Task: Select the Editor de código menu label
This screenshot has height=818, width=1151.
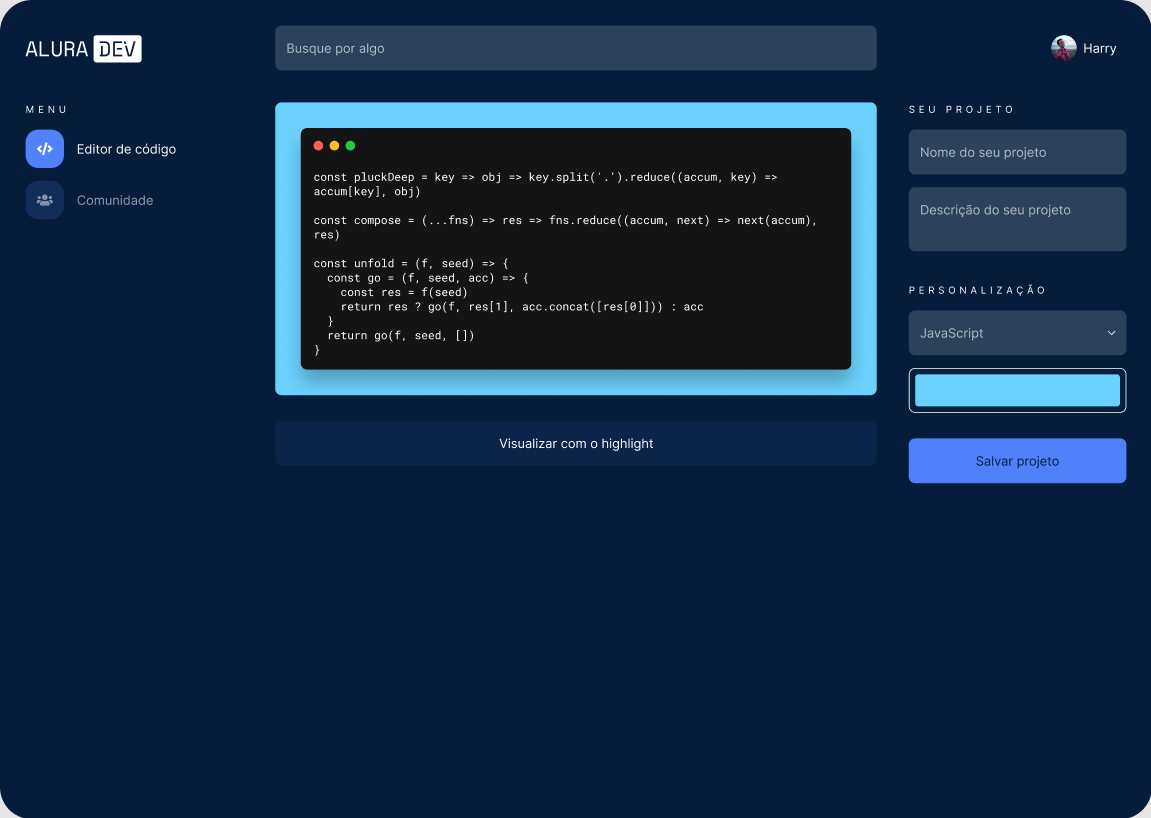Action: point(126,149)
